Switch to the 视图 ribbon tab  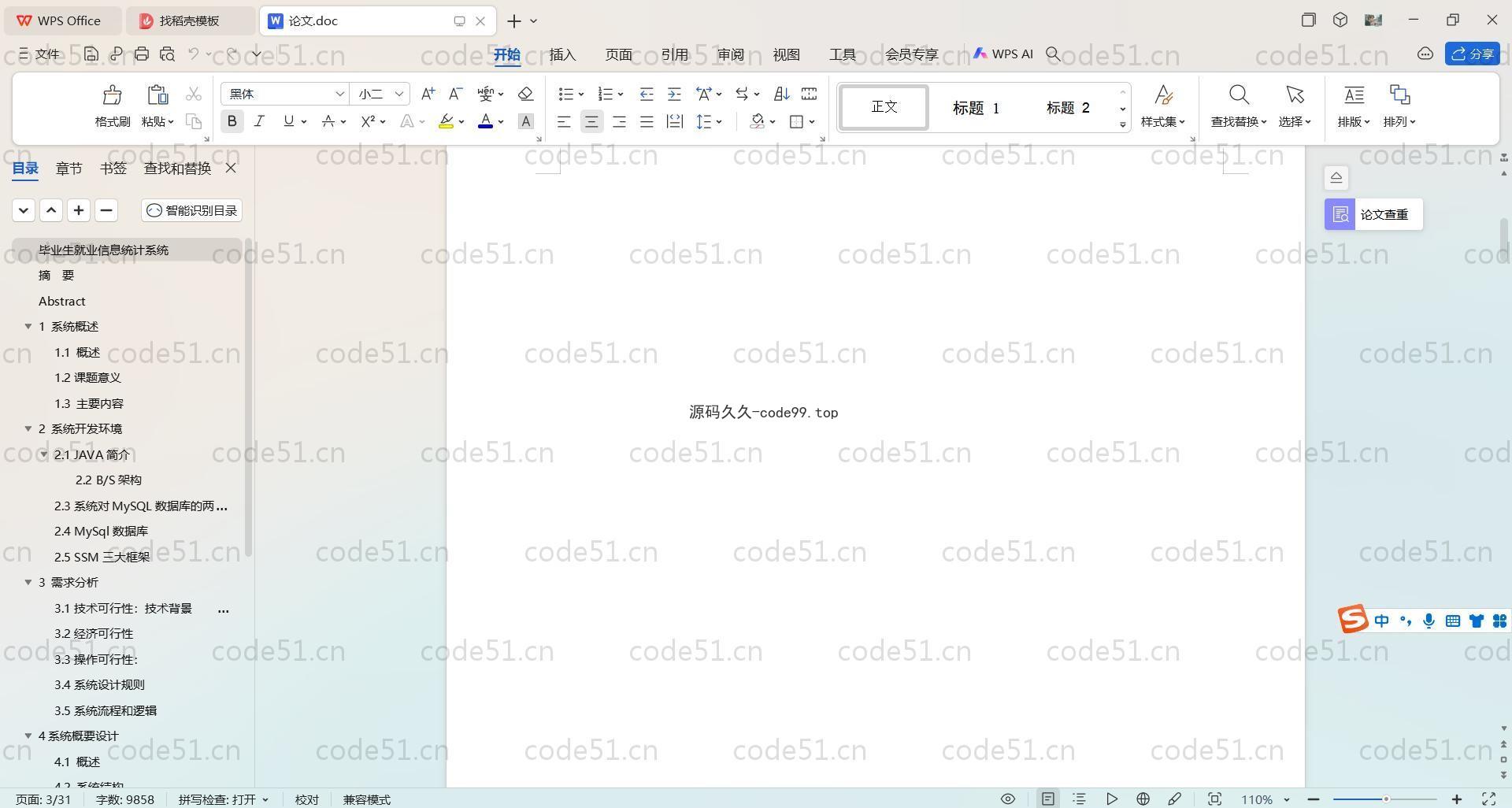(x=786, y=54)
